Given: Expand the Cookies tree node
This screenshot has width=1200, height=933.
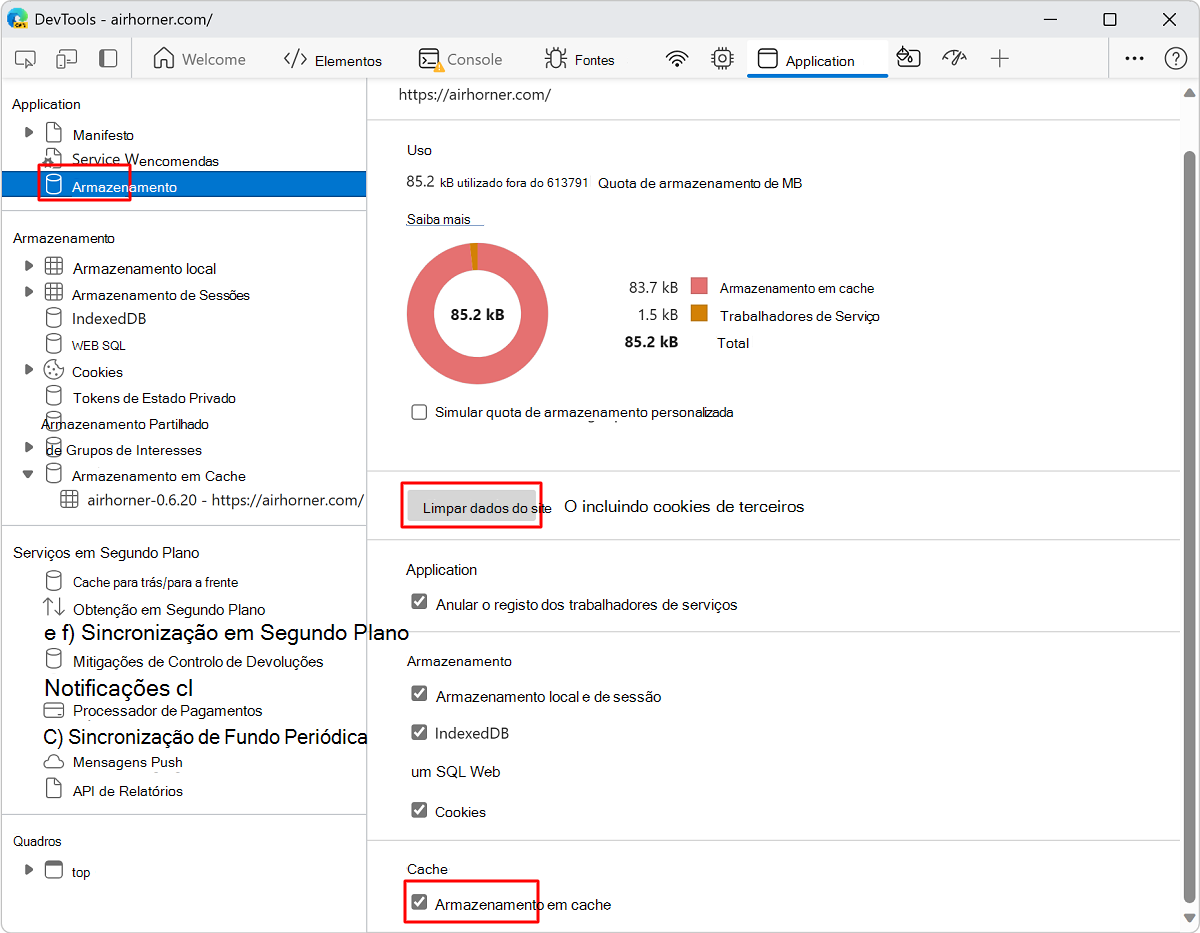Looking at the screenshot, I should pos(29,371).
